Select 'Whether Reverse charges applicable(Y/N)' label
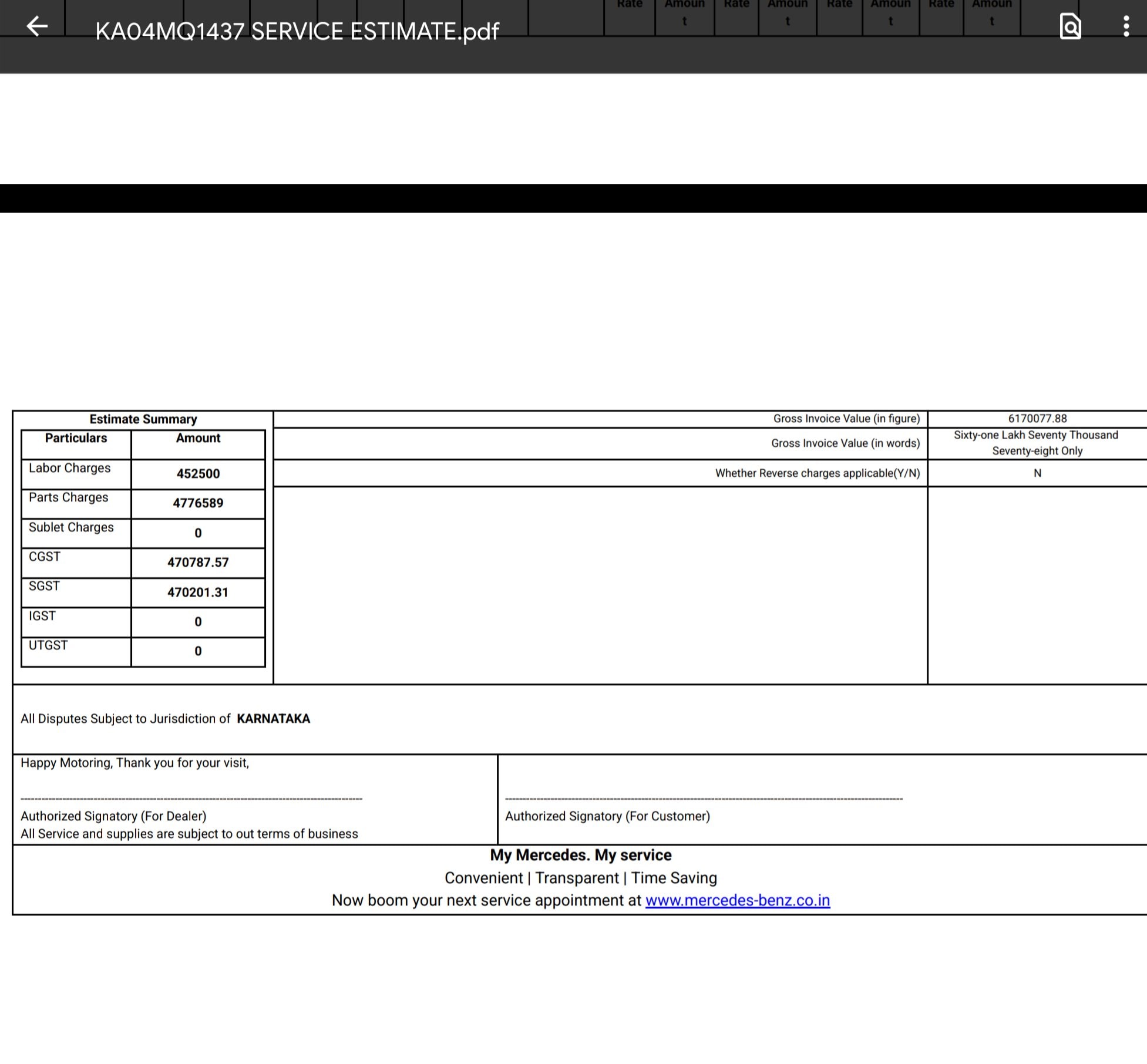The width and height of the screenshot is (1147, 1064). (x=818, y=473)
